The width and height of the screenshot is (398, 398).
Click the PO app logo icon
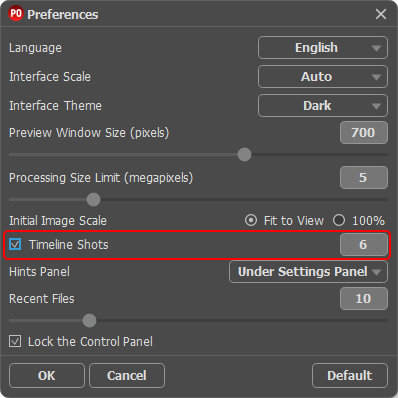pos(16,14)
